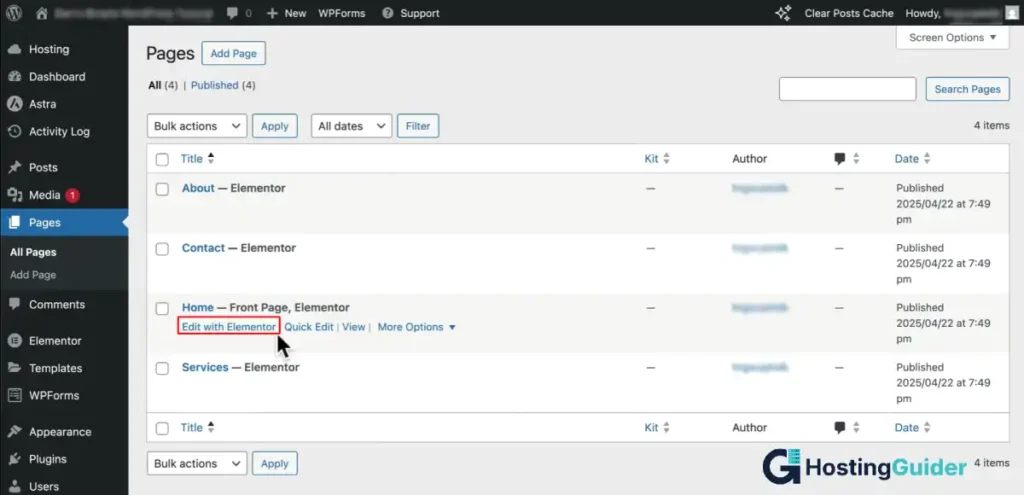This screenshot has width=1024, height=495.
Task: Expand More Options for the Home page
Action: pyautogui.click(x=417, y=327)
